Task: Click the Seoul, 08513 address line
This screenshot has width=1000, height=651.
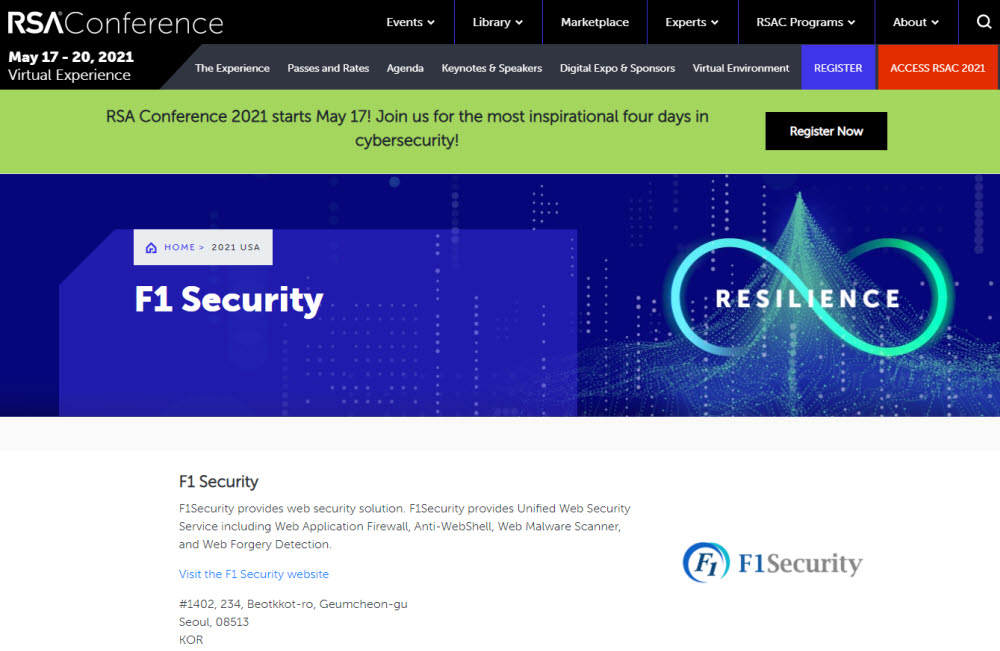Action: pyautogui.click(x=214, y=622)
